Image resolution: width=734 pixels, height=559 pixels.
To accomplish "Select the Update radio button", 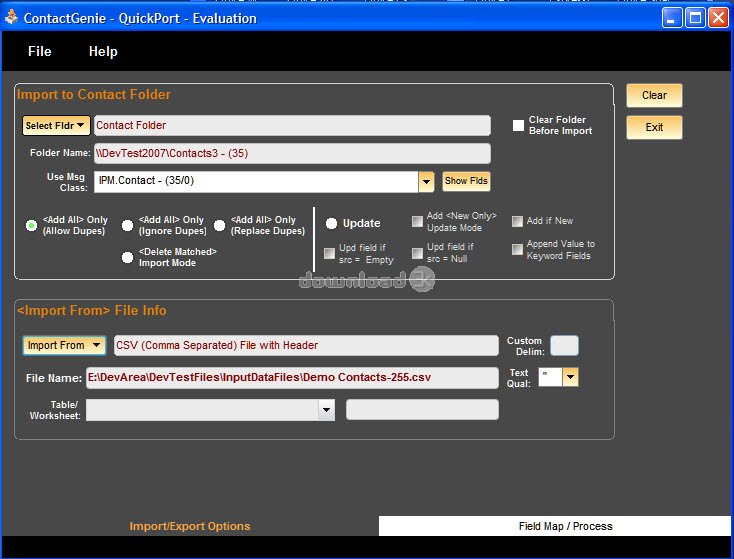I will tap(331, 224).
